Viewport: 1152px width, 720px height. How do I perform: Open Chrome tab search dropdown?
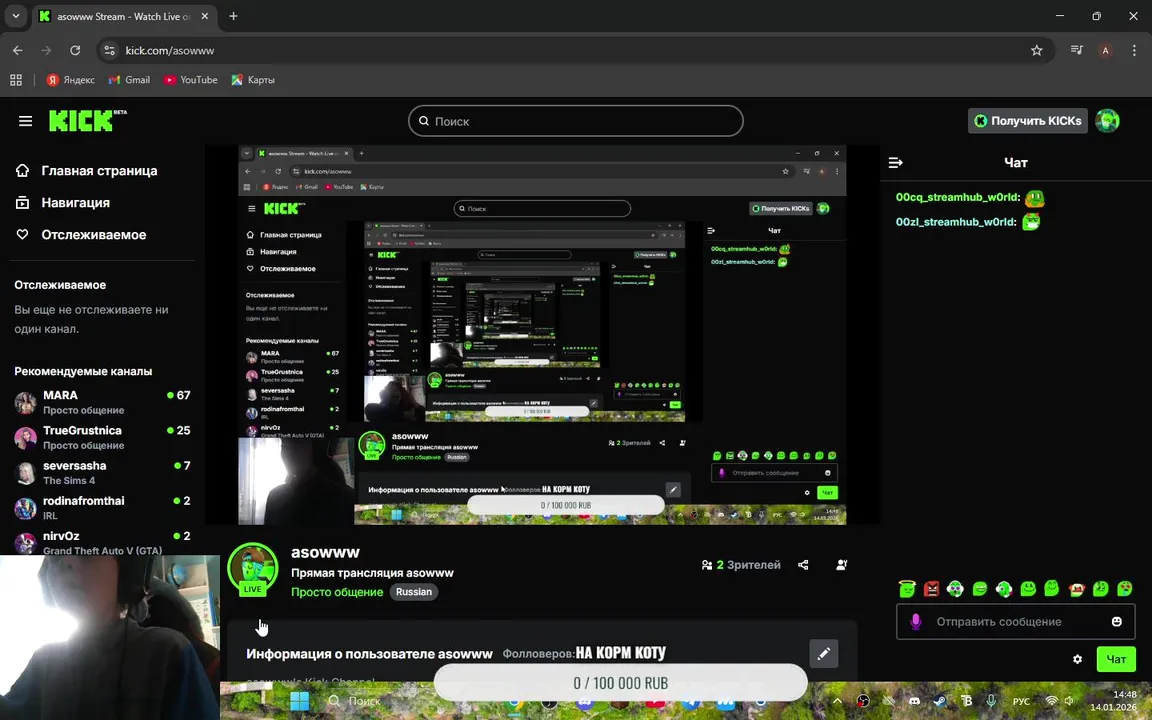tap(15, 16)
